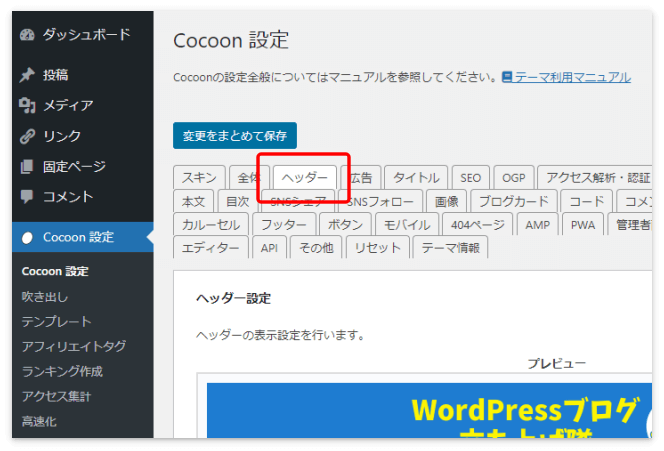Image resolution: width=664 pixels, height=451 pixels.
Task: Open the アクセス集計 submenu item
Action: point(56,396)
